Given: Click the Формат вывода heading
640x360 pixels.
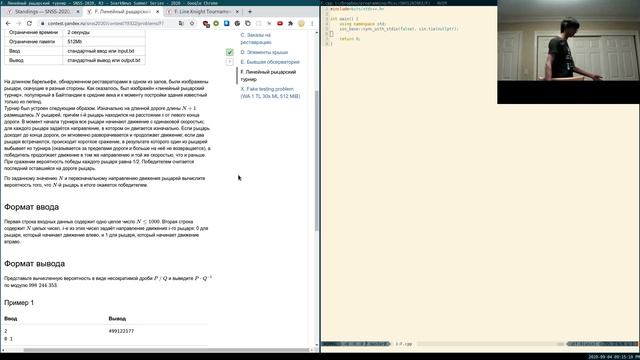Looking at the screenshot, I should [x=34, y=264].
